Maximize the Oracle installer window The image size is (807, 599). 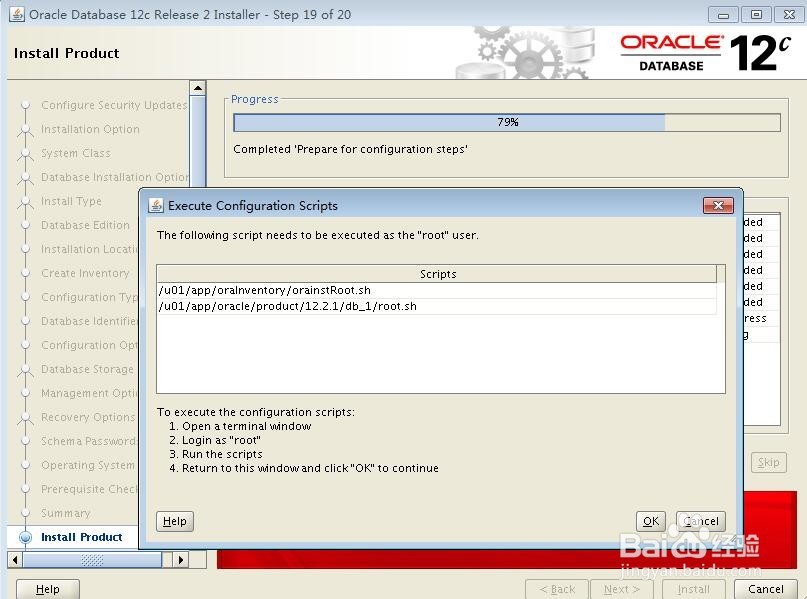[x=756, y=14]
